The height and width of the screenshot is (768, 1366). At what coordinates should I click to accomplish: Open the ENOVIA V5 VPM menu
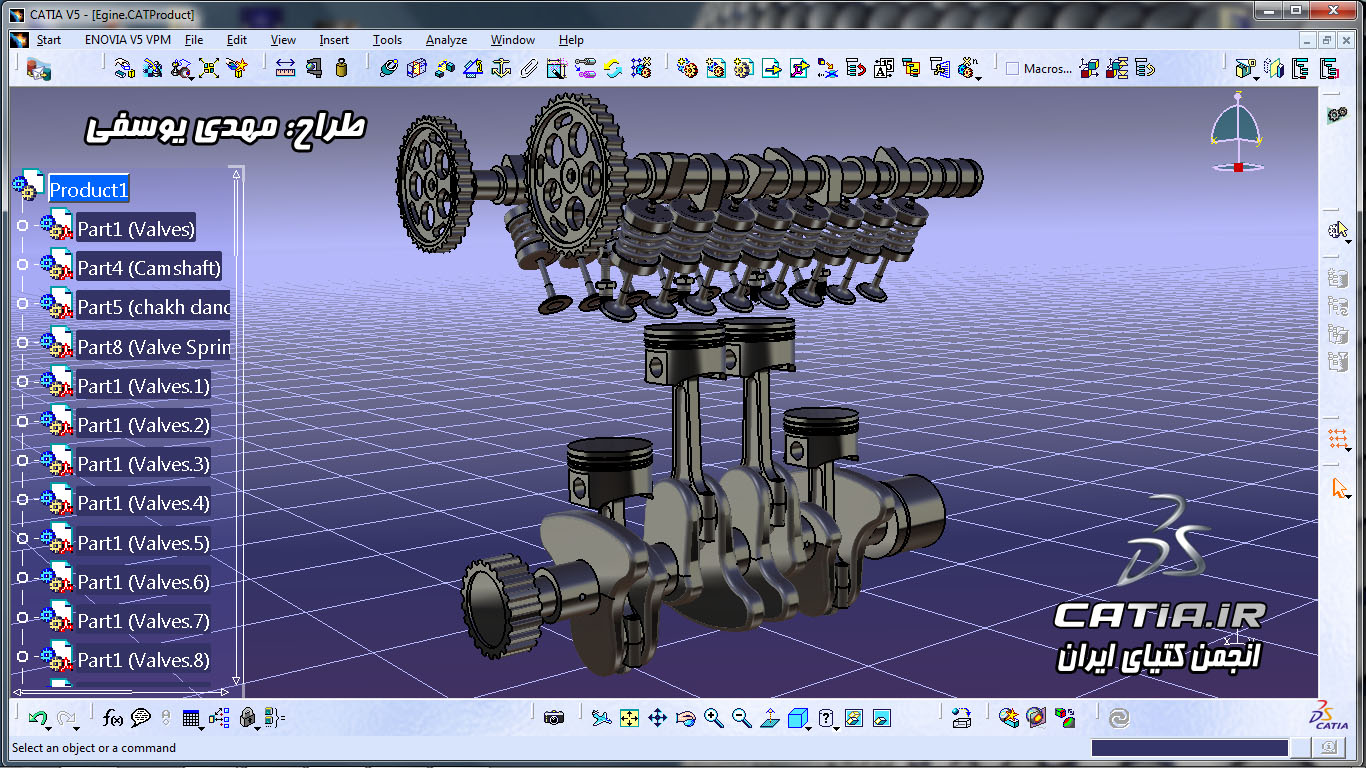tap(128, 40)
